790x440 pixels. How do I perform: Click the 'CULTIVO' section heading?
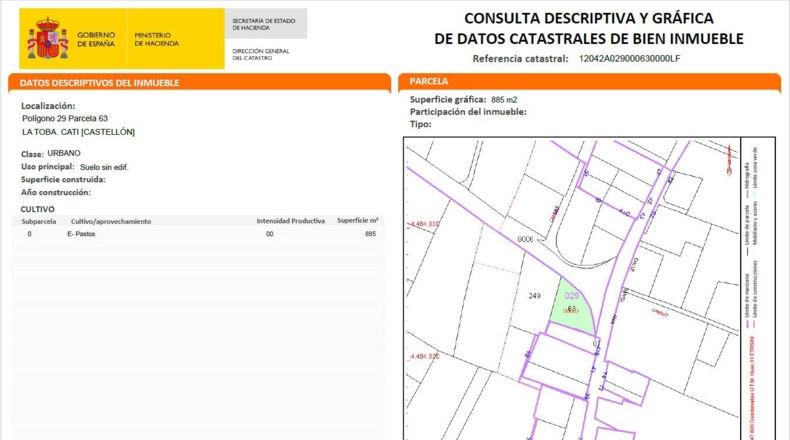37,209
